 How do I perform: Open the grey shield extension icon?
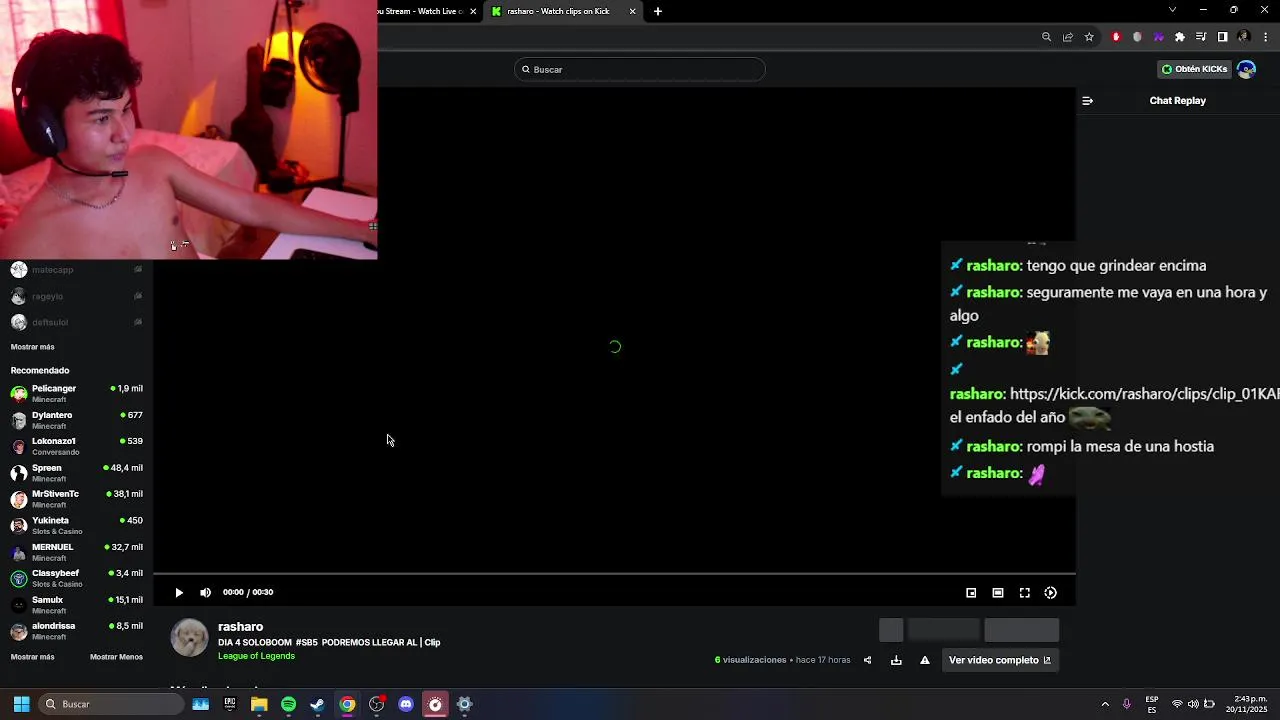1137,37
